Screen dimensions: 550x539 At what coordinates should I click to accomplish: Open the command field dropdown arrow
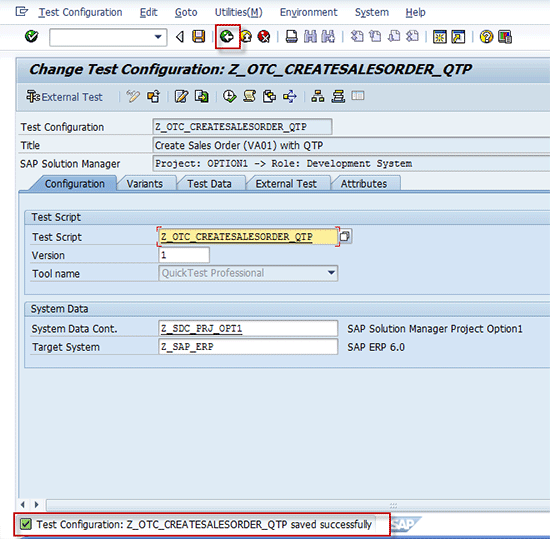pos(158,37)
